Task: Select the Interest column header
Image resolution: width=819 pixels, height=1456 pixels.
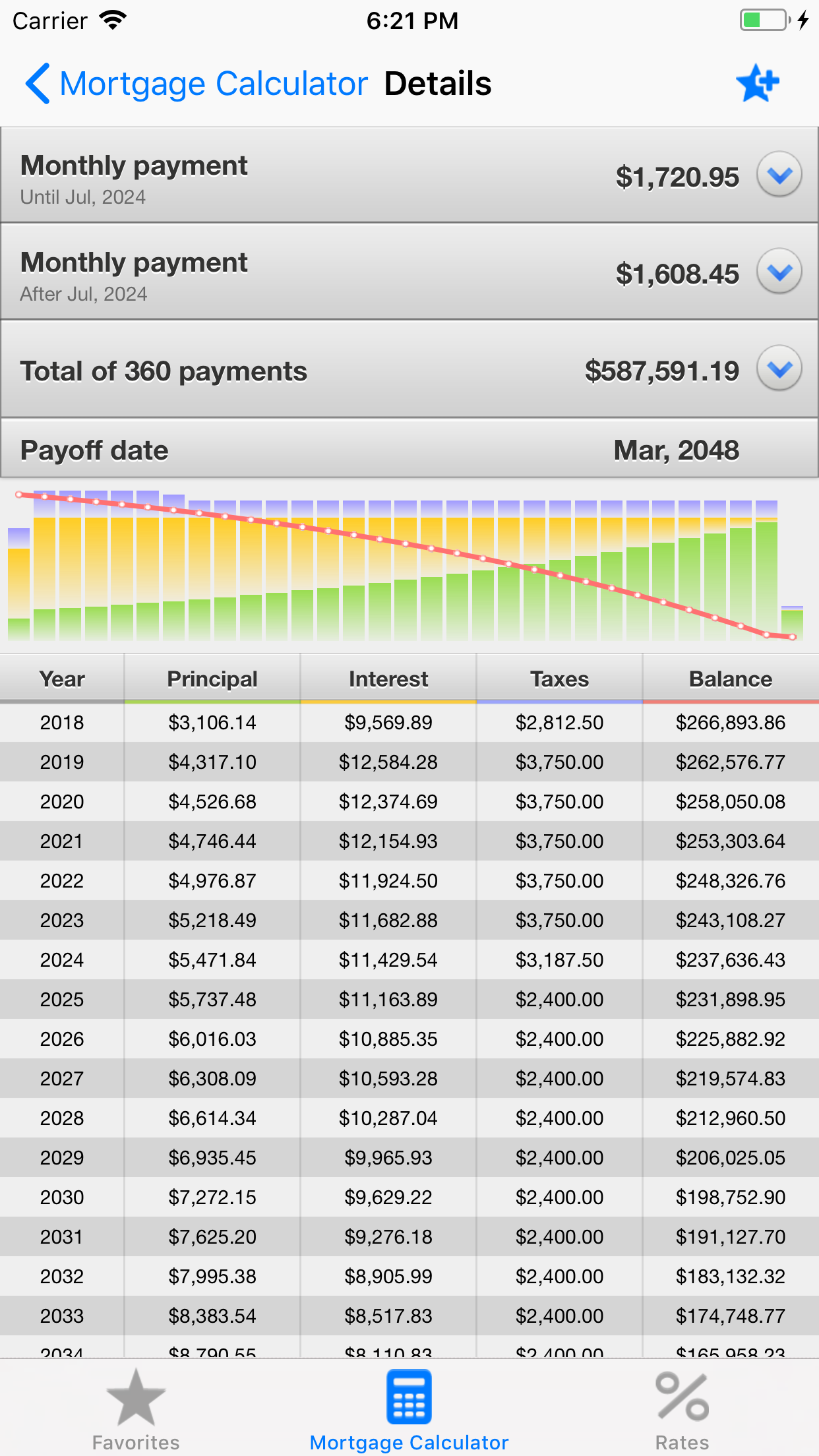Action: pos(388,679)
